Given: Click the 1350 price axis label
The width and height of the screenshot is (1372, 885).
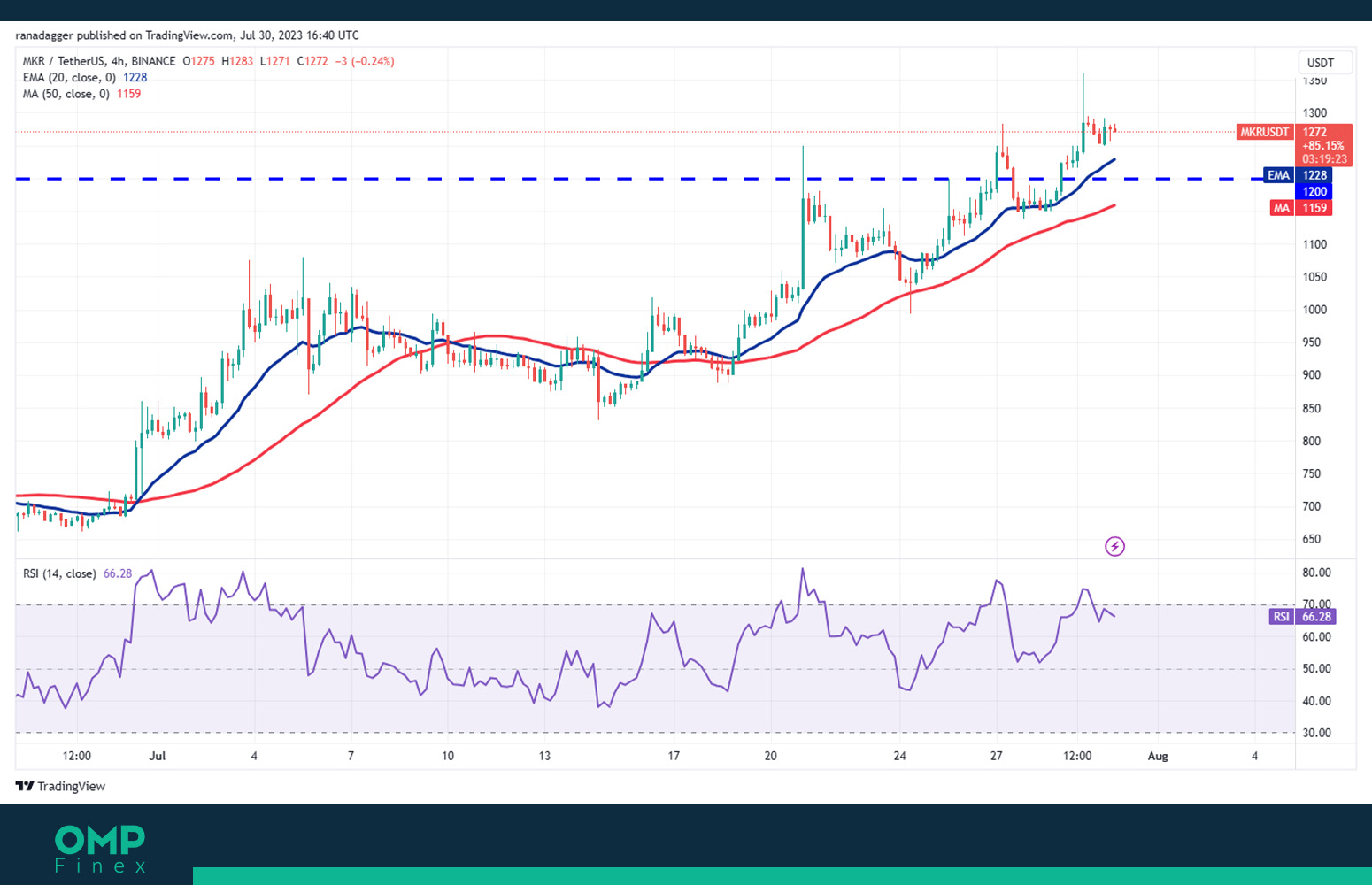Looking at the screenshot, I should [x=1314, y=81].
